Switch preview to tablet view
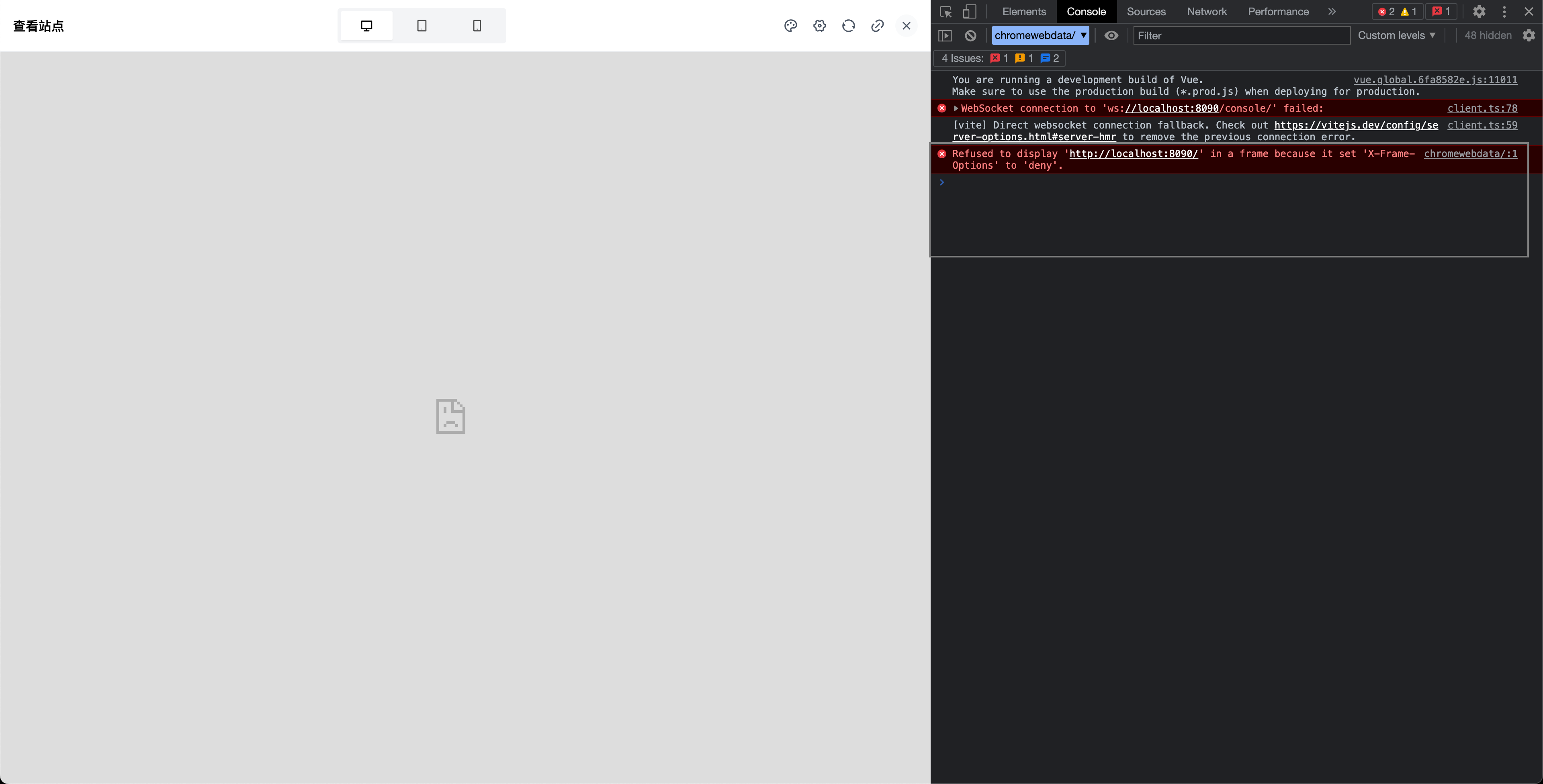 coord(422,26)
